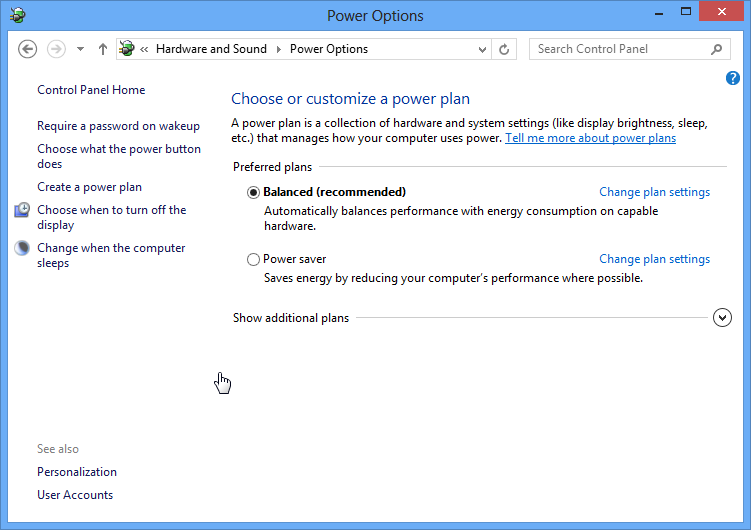The height and width of the screenshot is (530, 751).
Task: Click Hardware and Sound breadcrumb
Action: [211, 49]
